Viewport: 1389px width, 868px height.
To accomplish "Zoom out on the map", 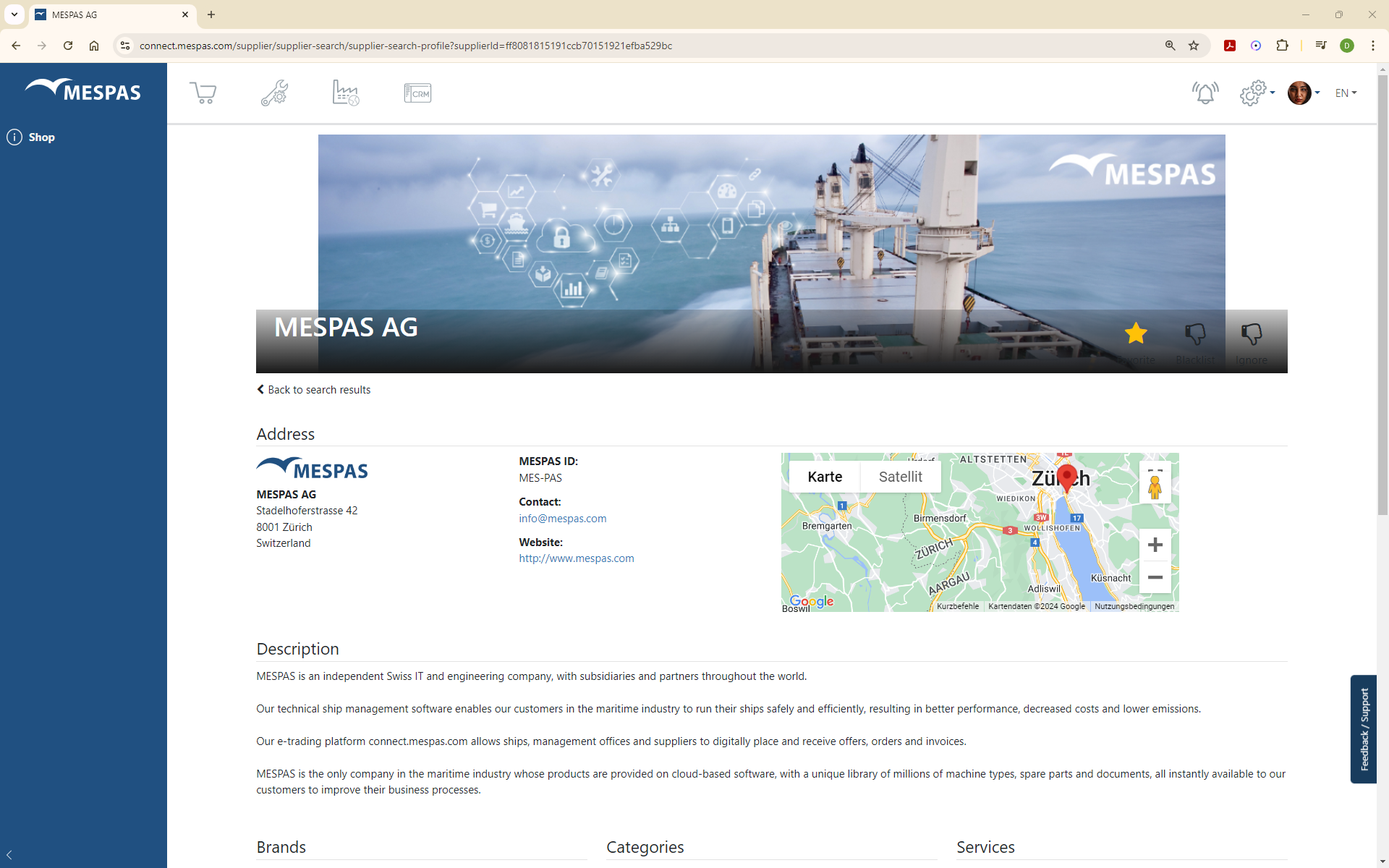I will 1155,577.
